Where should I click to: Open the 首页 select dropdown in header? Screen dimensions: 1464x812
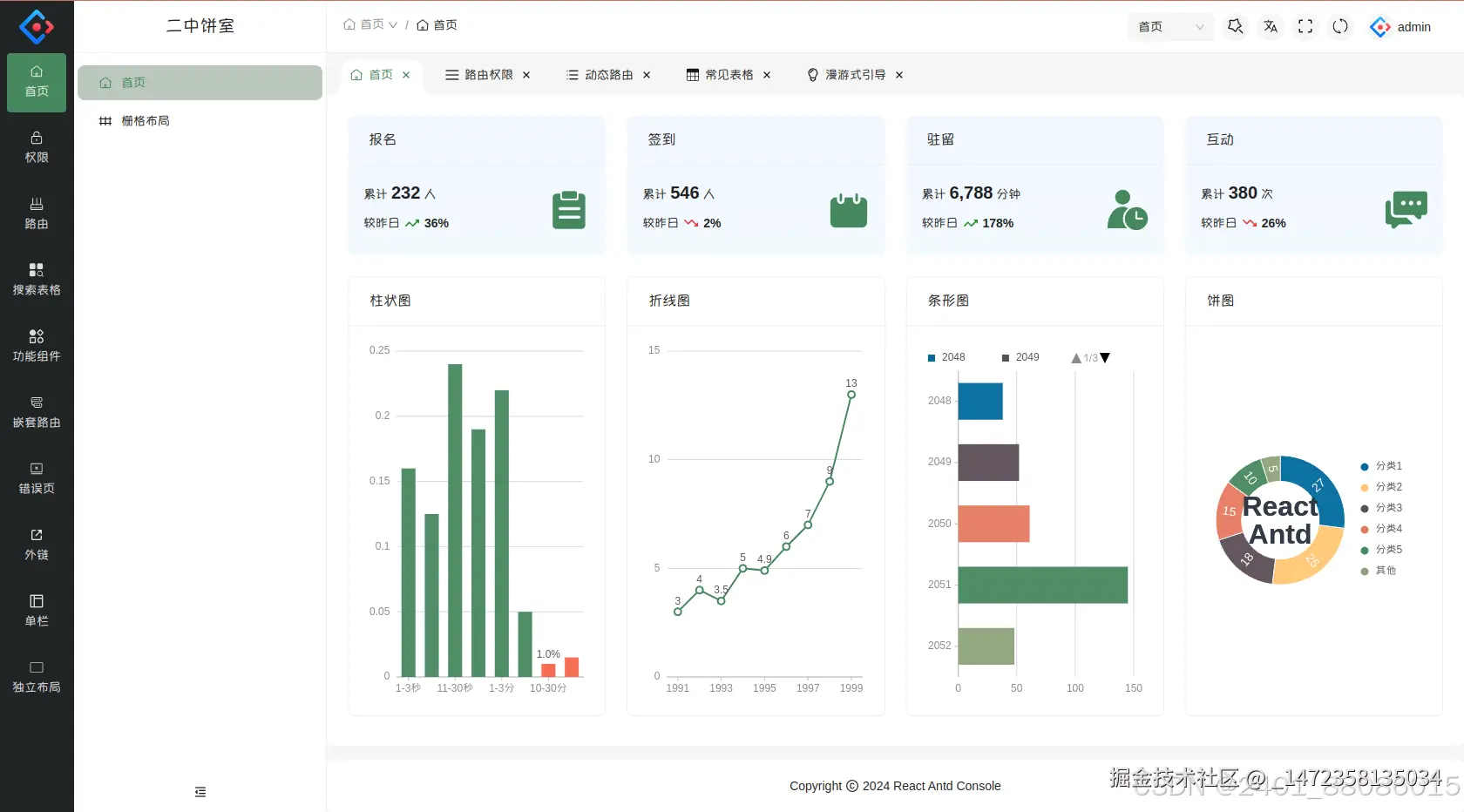[x=1171, y=27]
